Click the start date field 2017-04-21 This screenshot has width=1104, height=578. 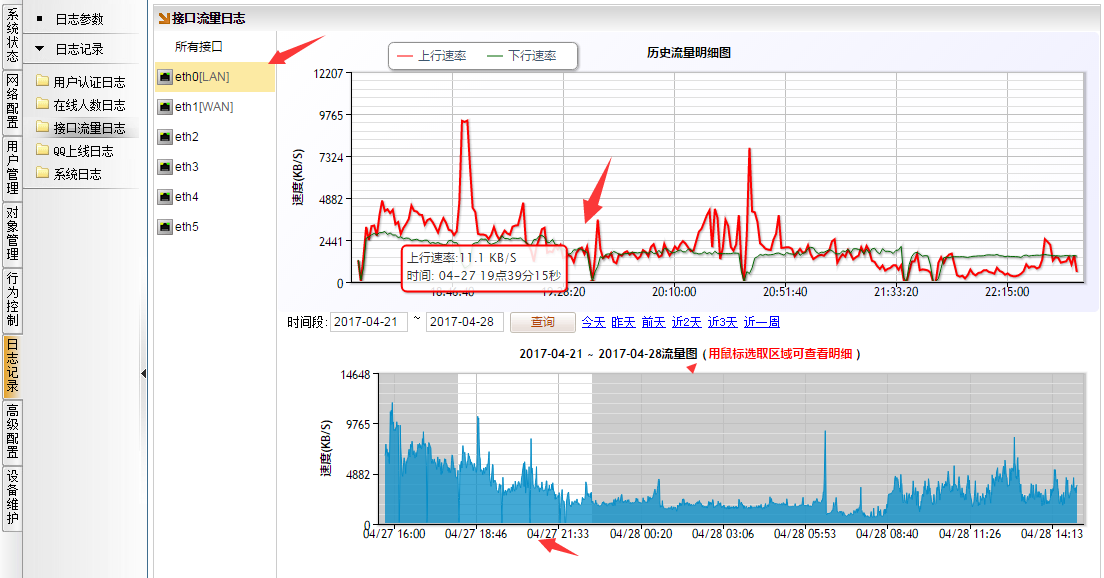pos(368,322)
